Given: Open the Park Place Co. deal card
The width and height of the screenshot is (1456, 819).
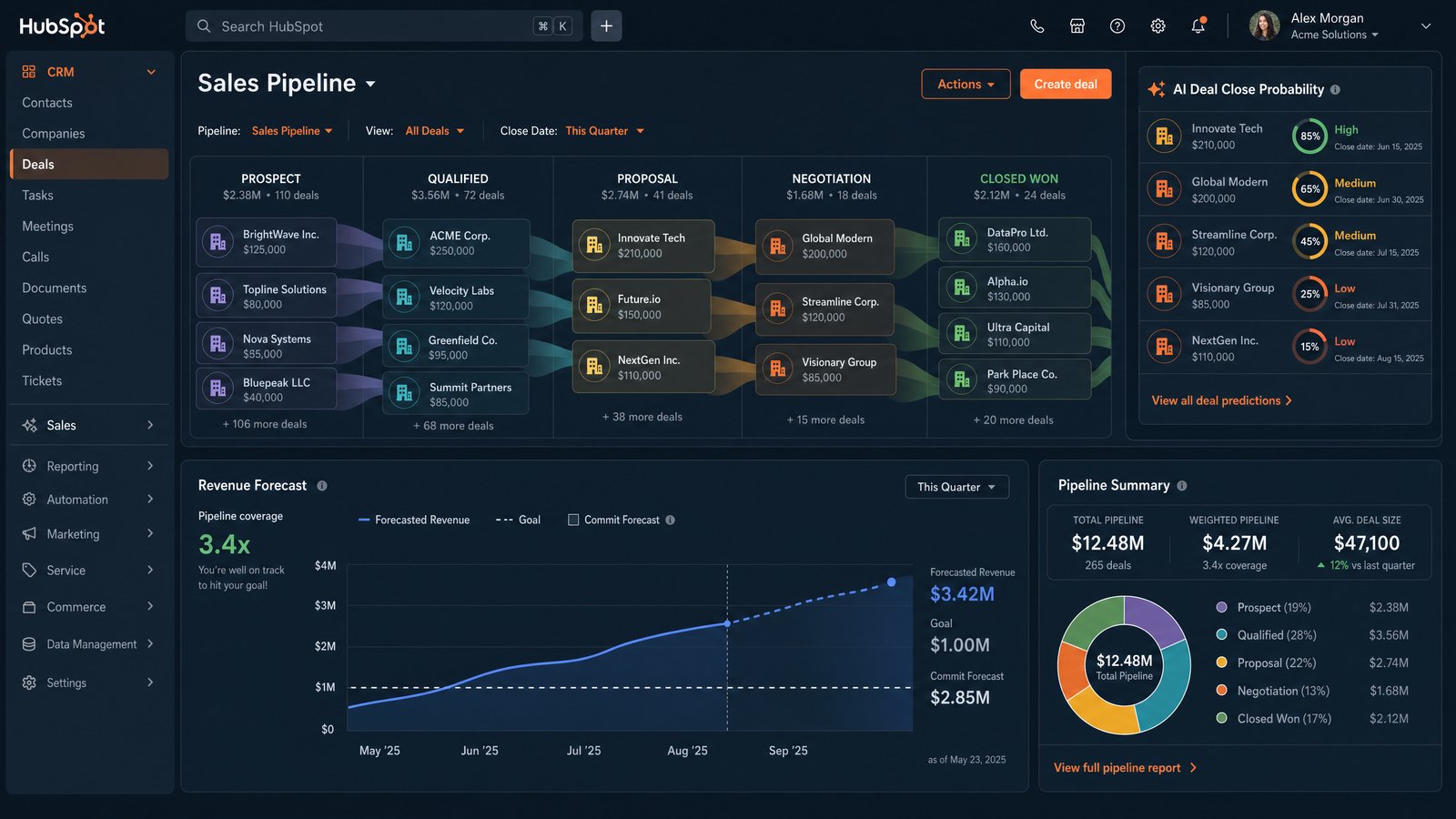Looking at the screenshot, I should 1015,380.
